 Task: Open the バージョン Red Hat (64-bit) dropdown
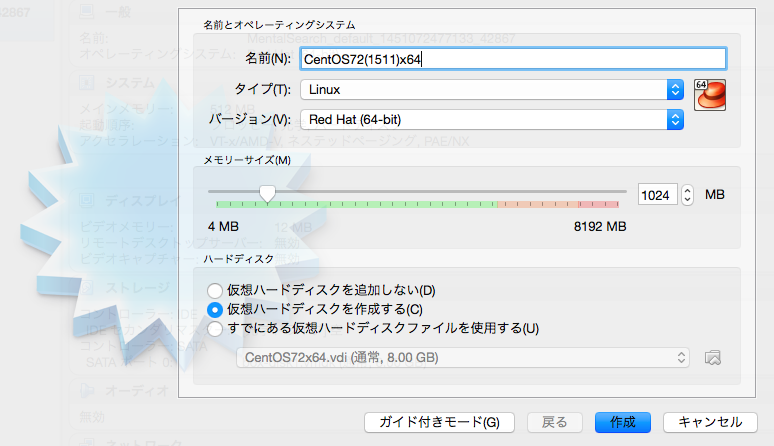point(492,120)
